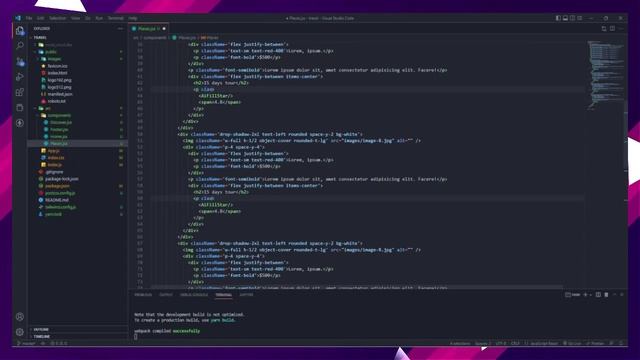Open the Run menu
Image resolution: width=640 pixels, height=360 pixels.
[99, 18]
